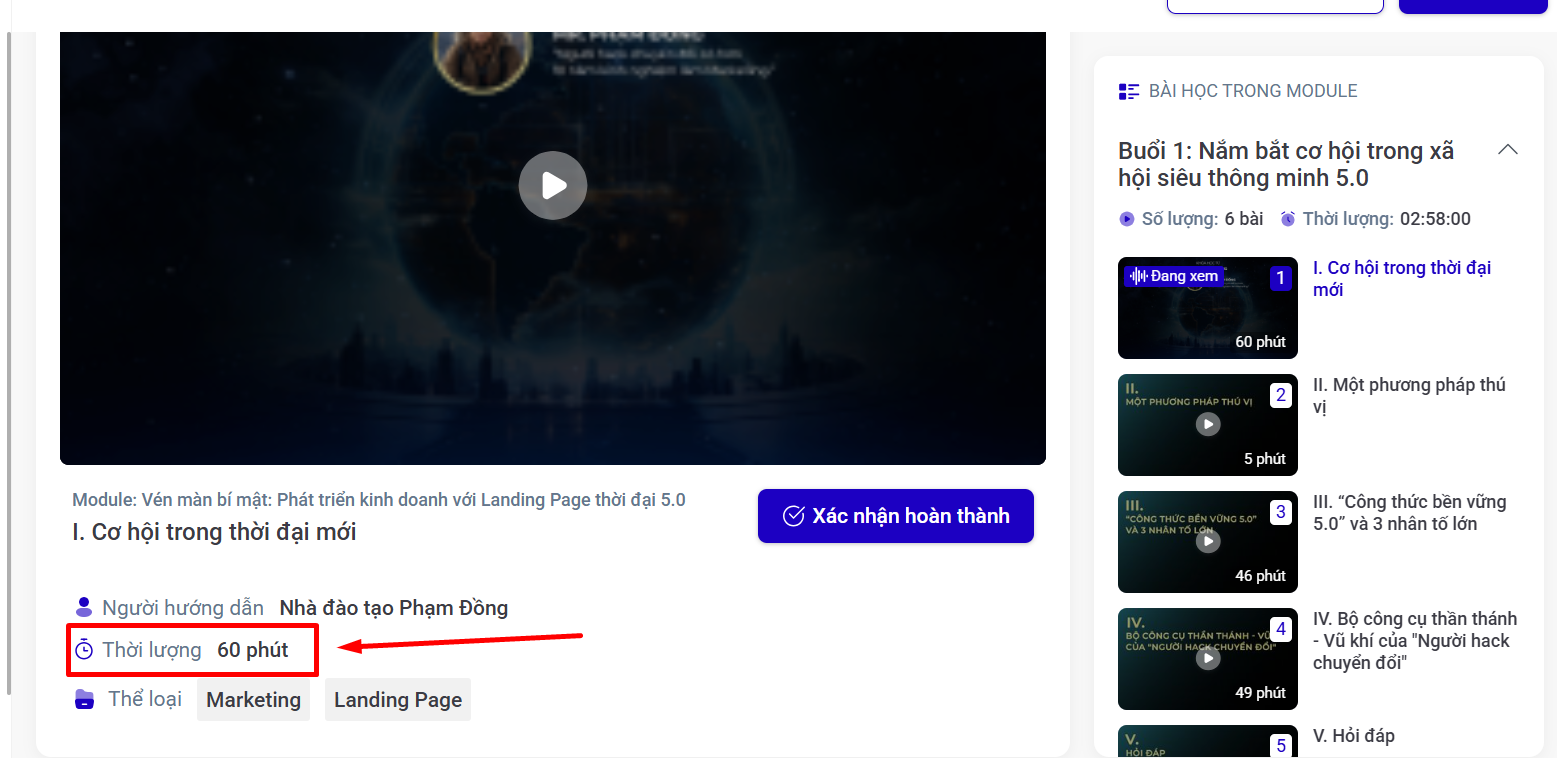Click the 5 phút label on lesson 2 thumbnail
Viewport: 1557px width, 758px height.
[x=1265, y=459]
